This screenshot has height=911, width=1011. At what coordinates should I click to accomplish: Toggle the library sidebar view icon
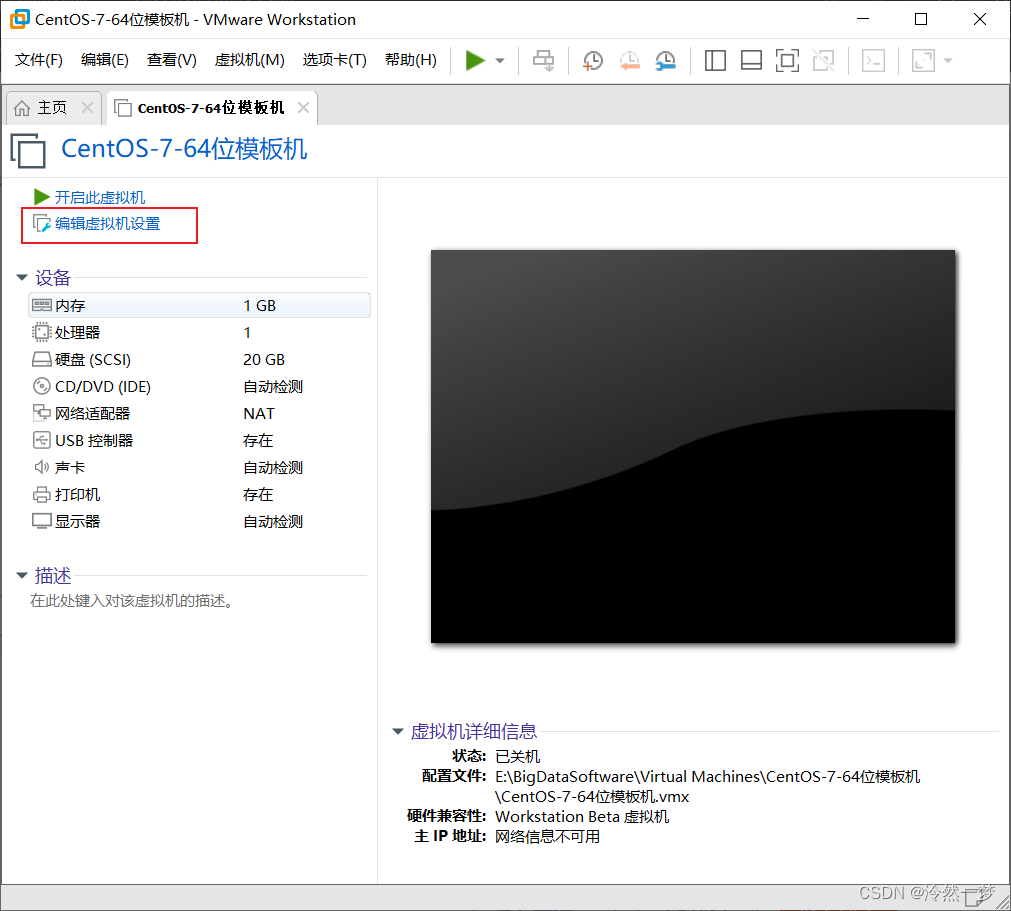tap(715, 61)
